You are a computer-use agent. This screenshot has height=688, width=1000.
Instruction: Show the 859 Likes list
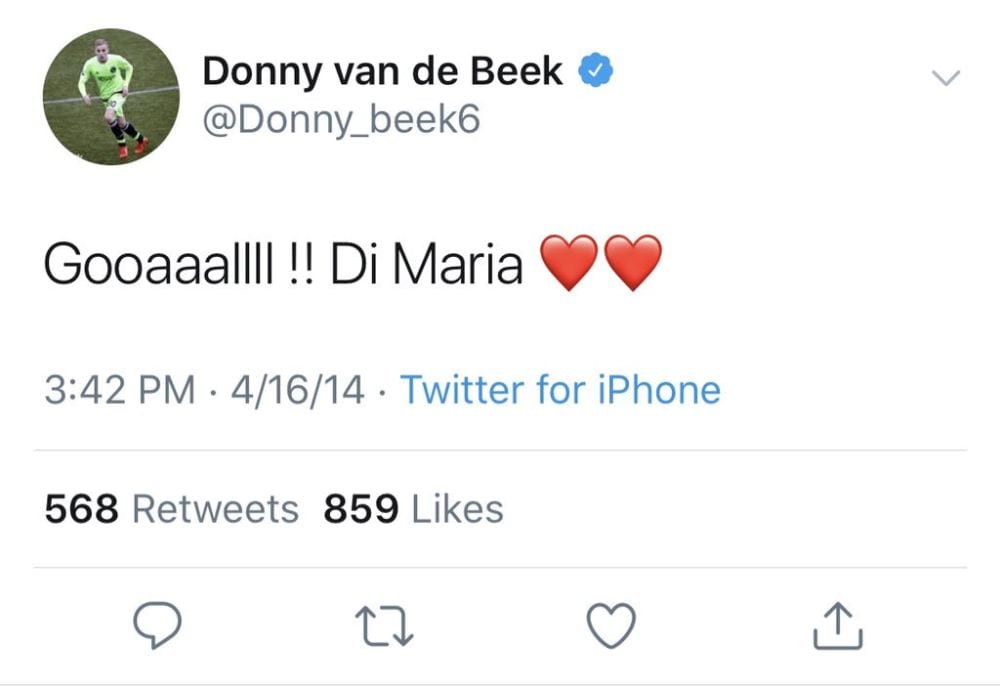[x=413, y=509]
